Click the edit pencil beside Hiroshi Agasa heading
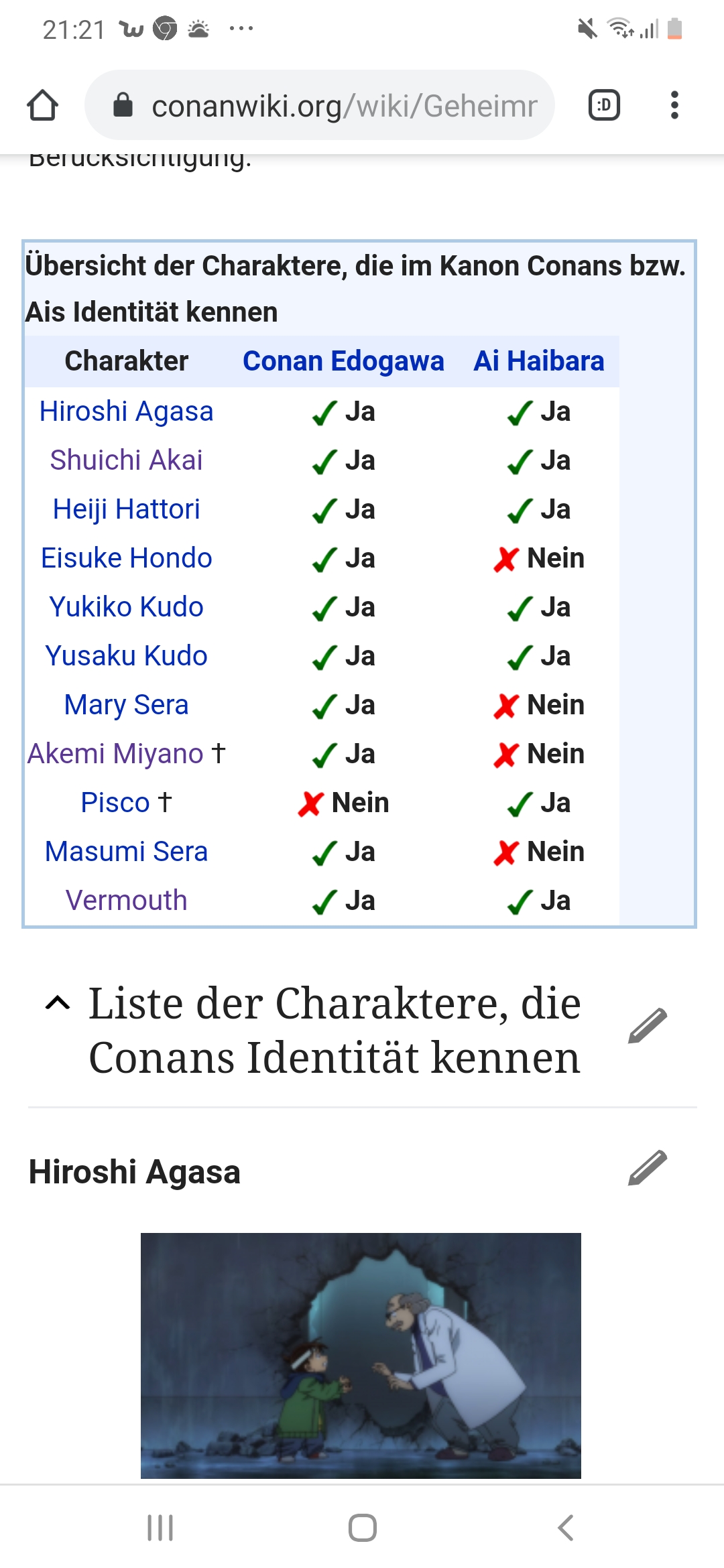The height and width of the screenshot is (1568, 724). (x=648, y=1169)
